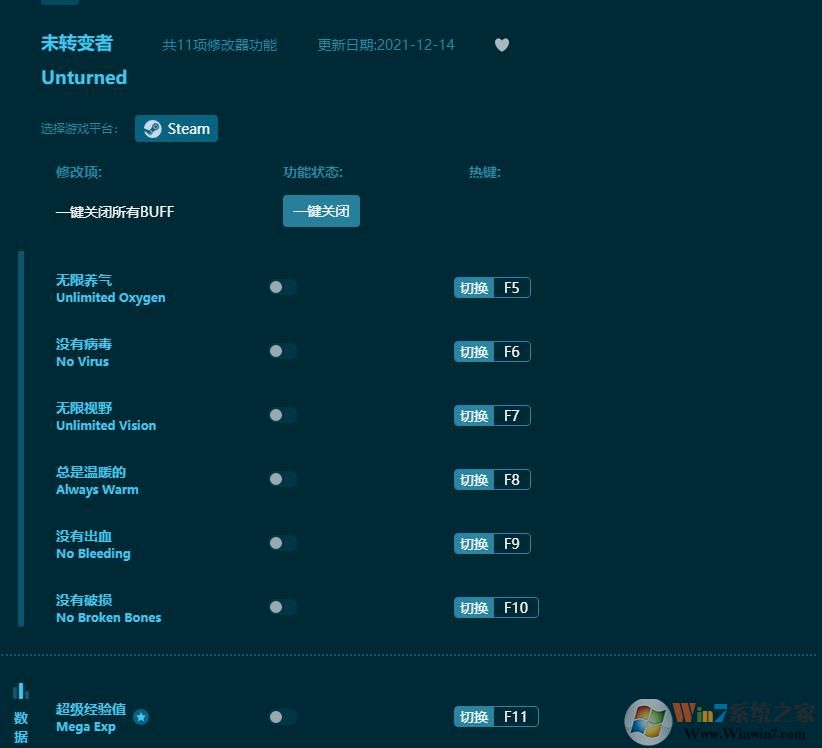The height and width of the screenshot is (748, 822).
Task: Click 切换 F6 for No Virus
Action: click(491, 351)
